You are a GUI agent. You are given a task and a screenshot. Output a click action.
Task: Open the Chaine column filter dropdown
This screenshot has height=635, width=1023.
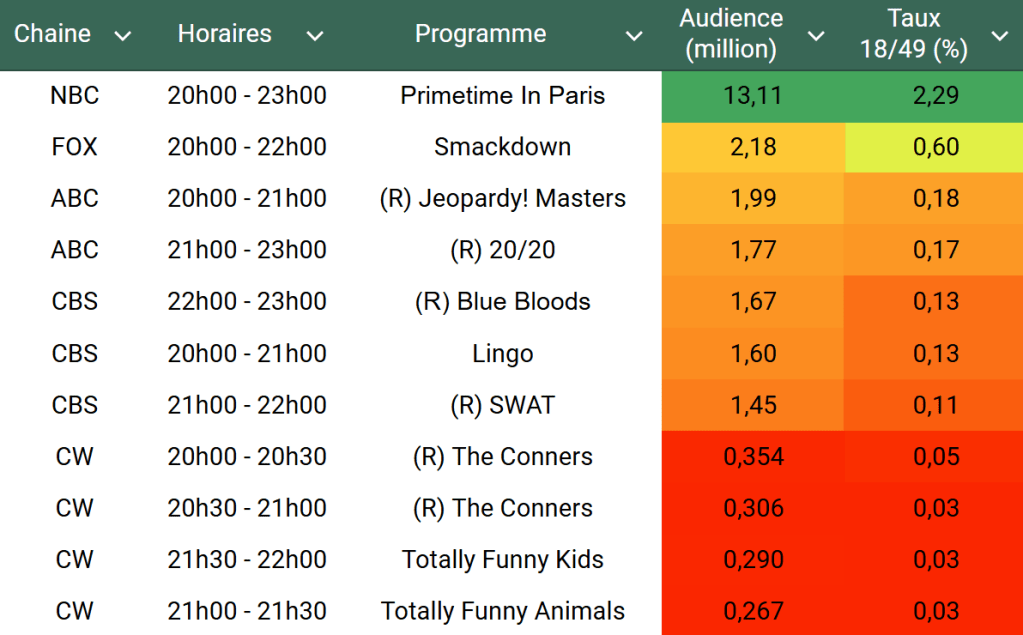tap(123, 36)
